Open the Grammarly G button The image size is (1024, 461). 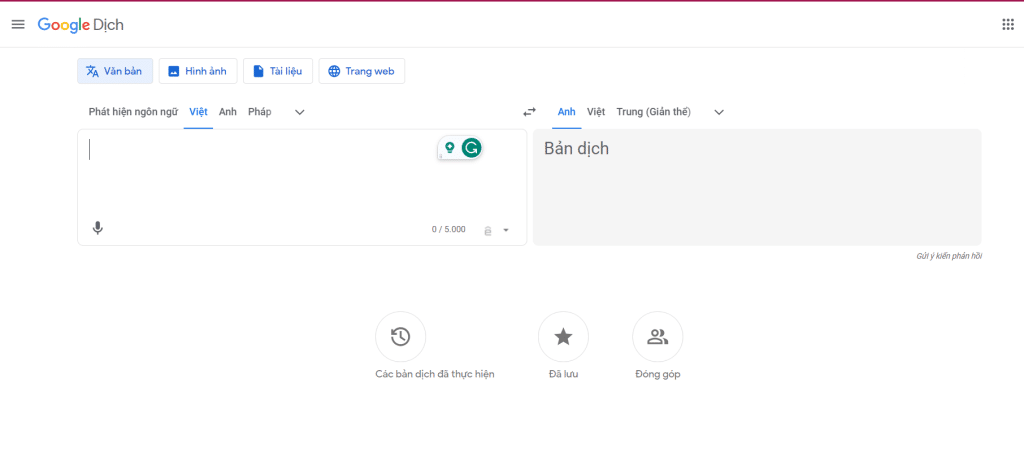[x=472, y=148]
